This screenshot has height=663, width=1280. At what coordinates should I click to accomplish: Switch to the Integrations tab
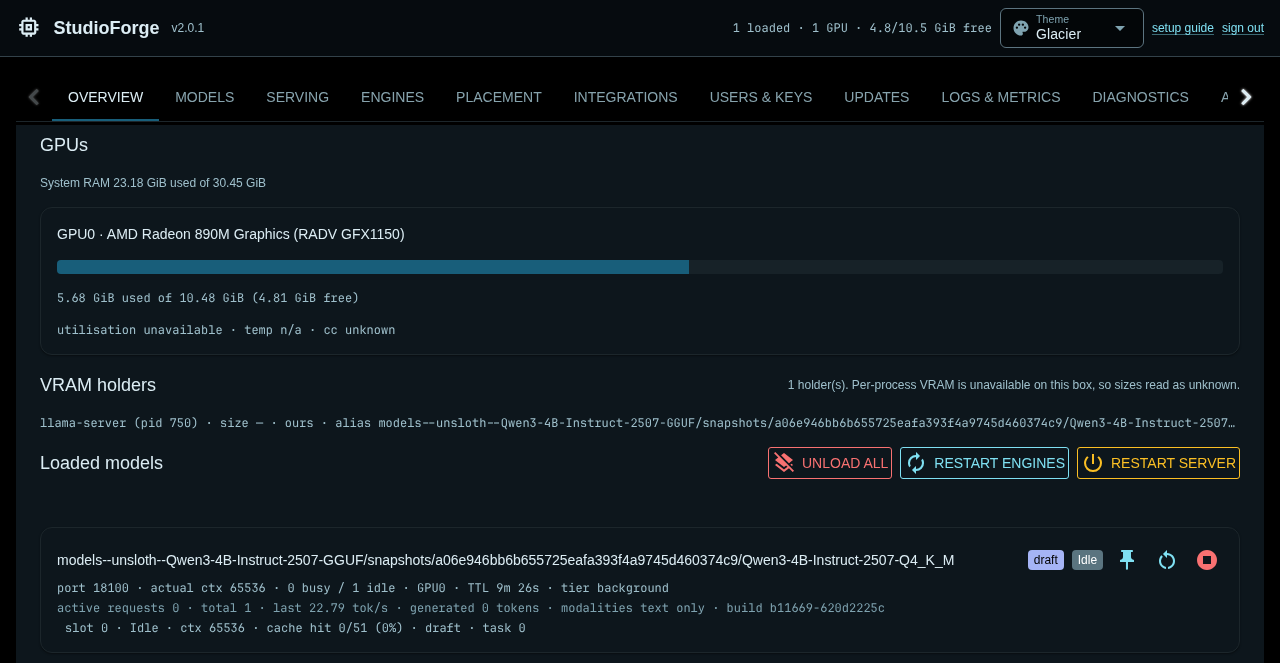tap(626, 97)
